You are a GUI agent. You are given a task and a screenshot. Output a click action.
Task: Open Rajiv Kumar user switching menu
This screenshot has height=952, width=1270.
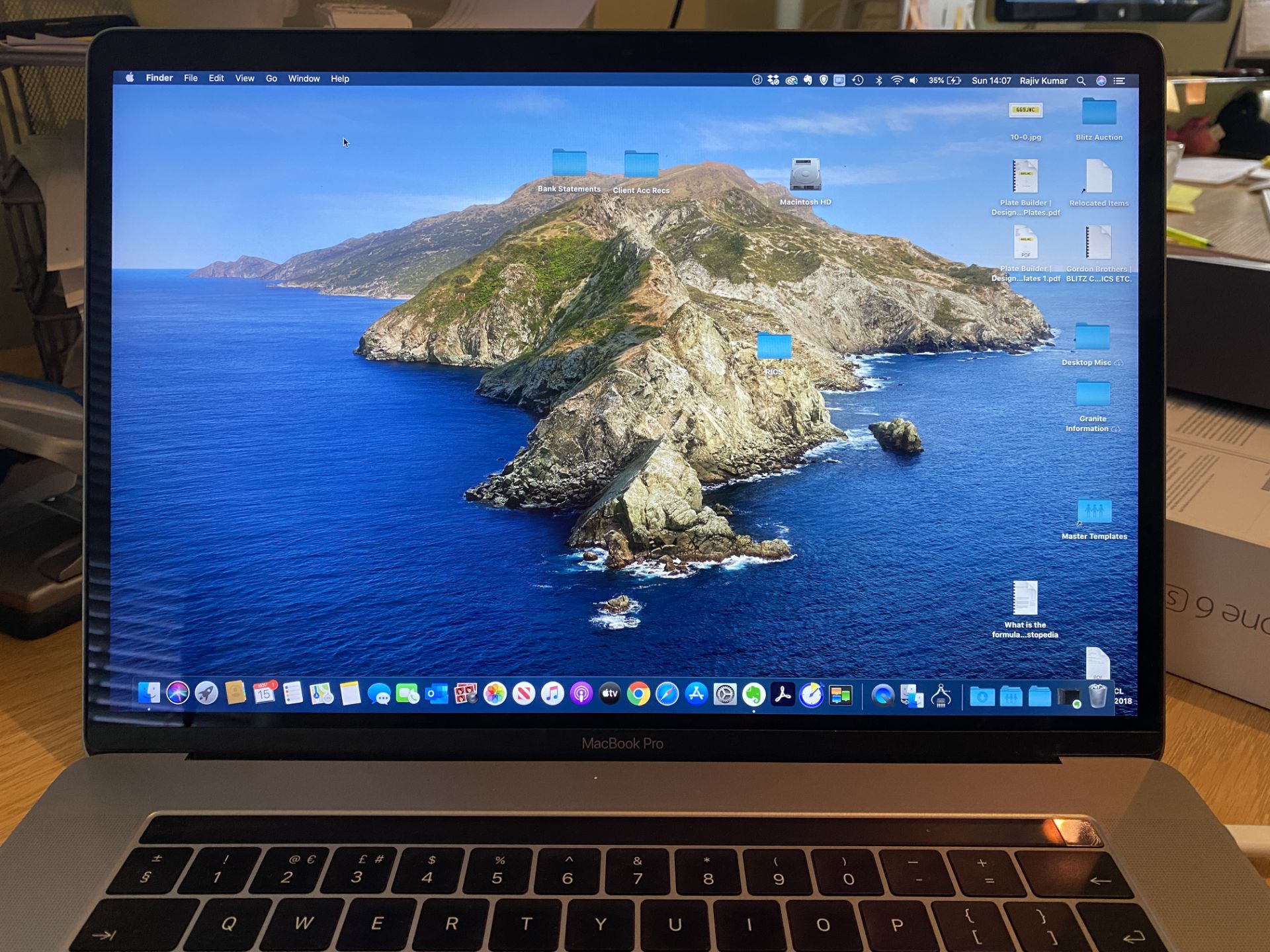(x=1043, y=81)
